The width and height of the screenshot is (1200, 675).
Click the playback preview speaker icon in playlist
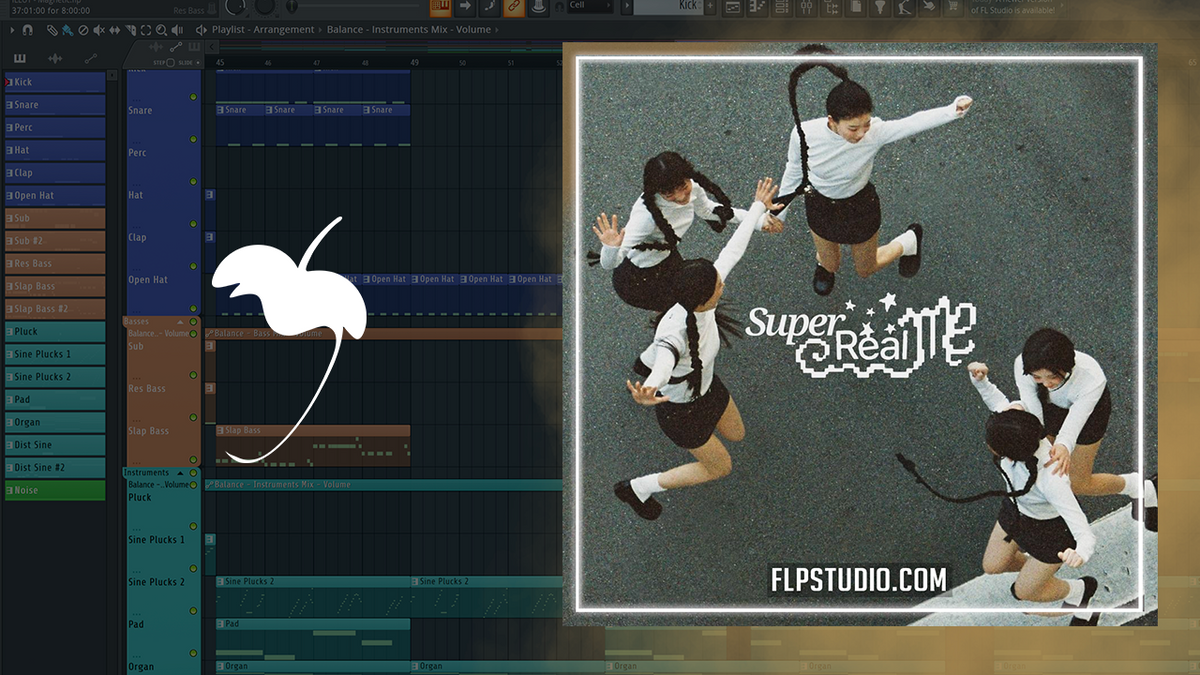(178, 30)
